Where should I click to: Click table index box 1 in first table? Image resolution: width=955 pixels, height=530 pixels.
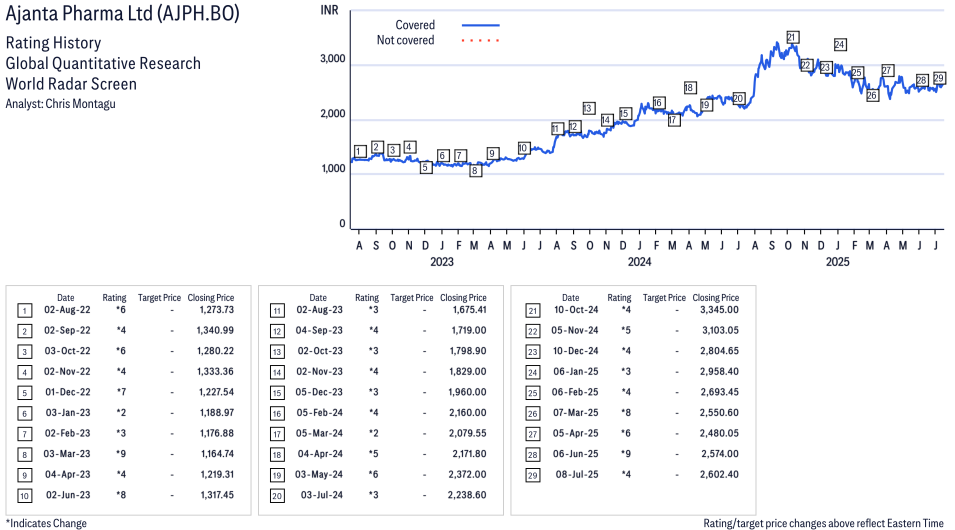click(24, 311)
